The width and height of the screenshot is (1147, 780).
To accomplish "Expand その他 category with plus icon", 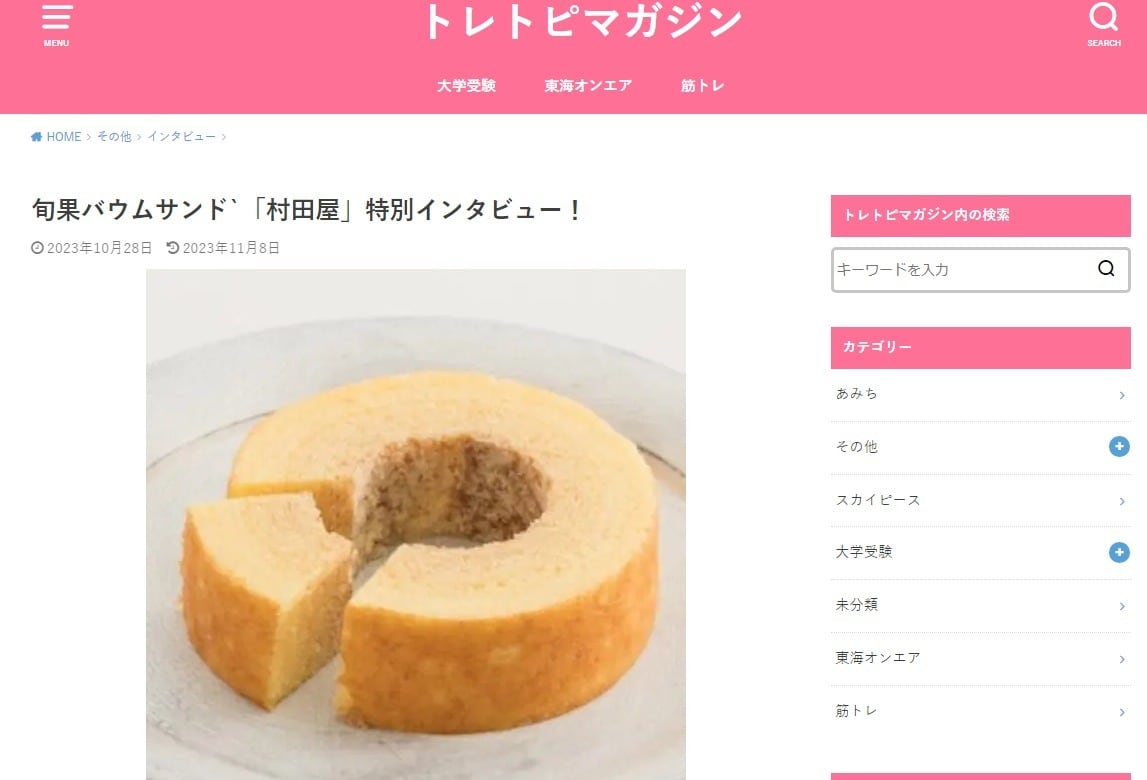I will tap(1118, 446).
